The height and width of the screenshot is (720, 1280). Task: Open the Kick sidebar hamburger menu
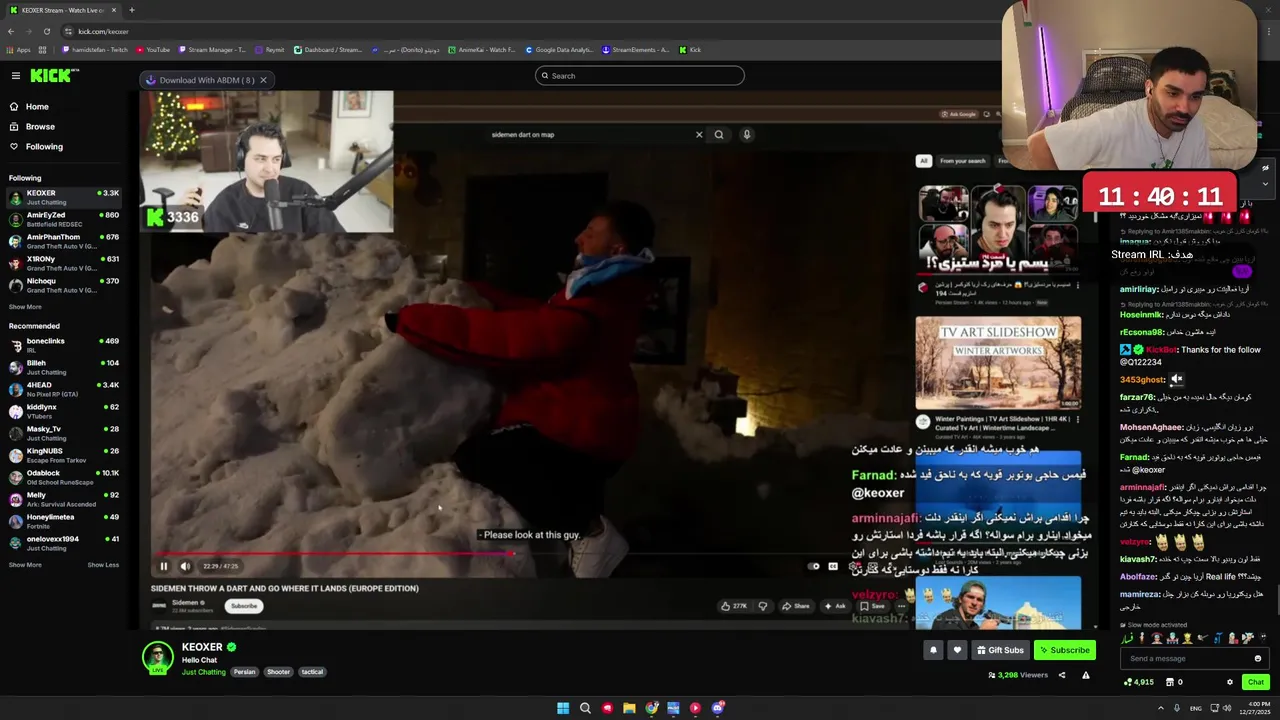[x=15, y=76]
